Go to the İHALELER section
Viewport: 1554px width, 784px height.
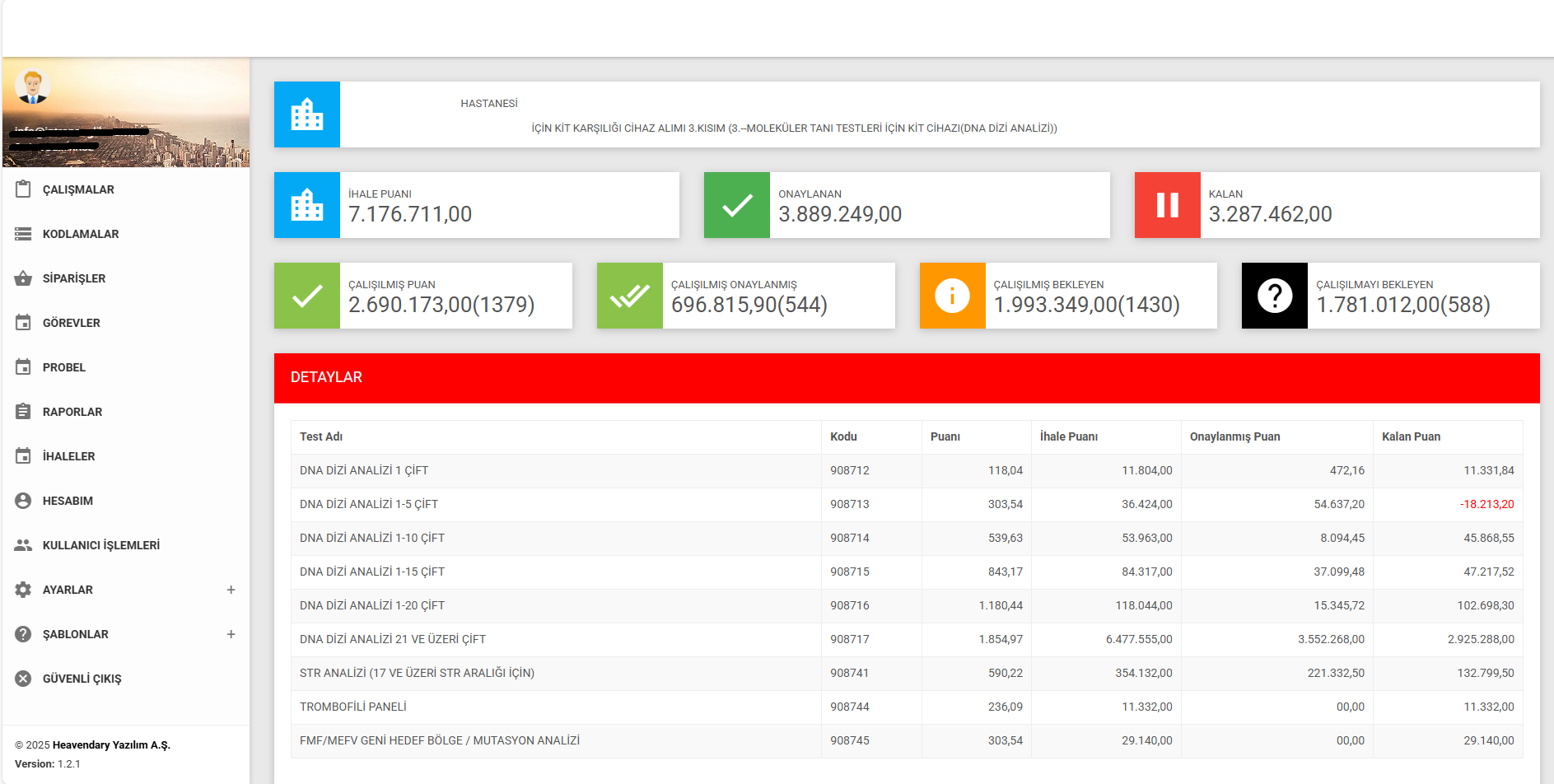point(68,456)
